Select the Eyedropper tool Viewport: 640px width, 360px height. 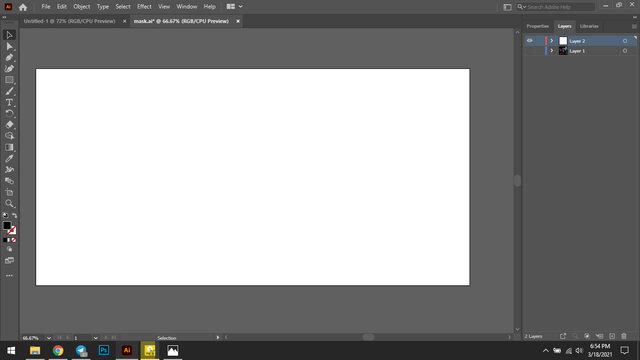pyautogui.click(x=9, y=158)
